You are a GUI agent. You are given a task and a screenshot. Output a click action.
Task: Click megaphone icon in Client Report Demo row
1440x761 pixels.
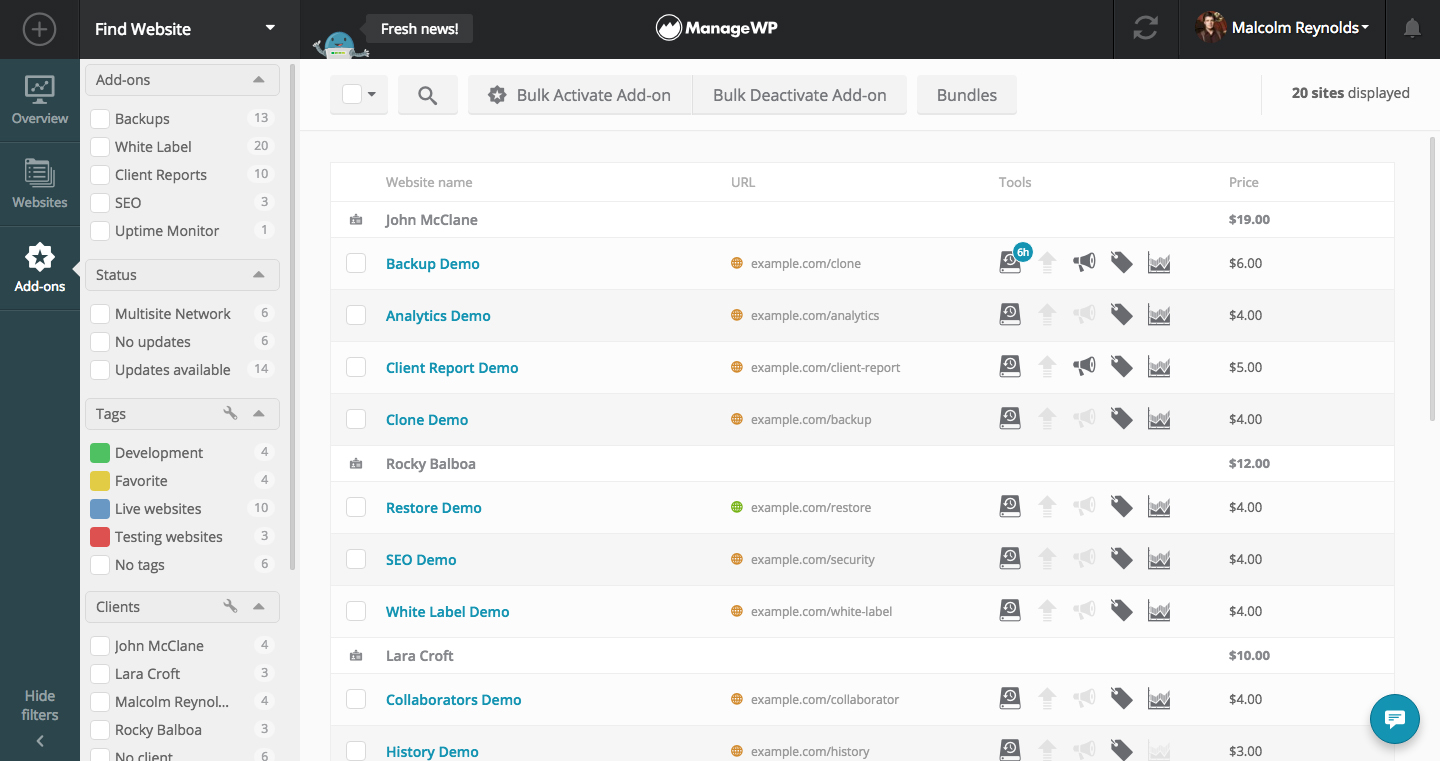1084,367
